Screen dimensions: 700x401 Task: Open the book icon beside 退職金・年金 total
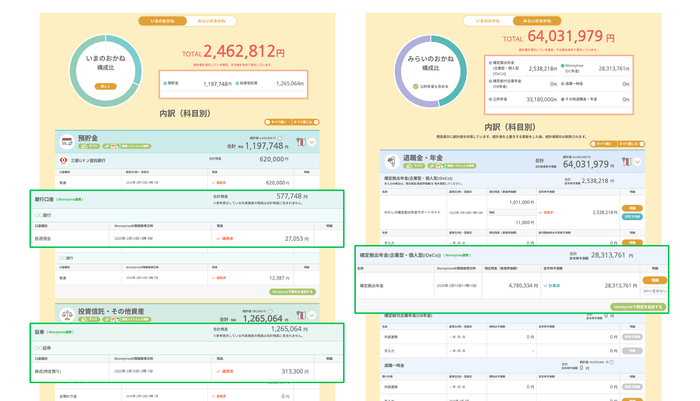[x=626, y=160]
